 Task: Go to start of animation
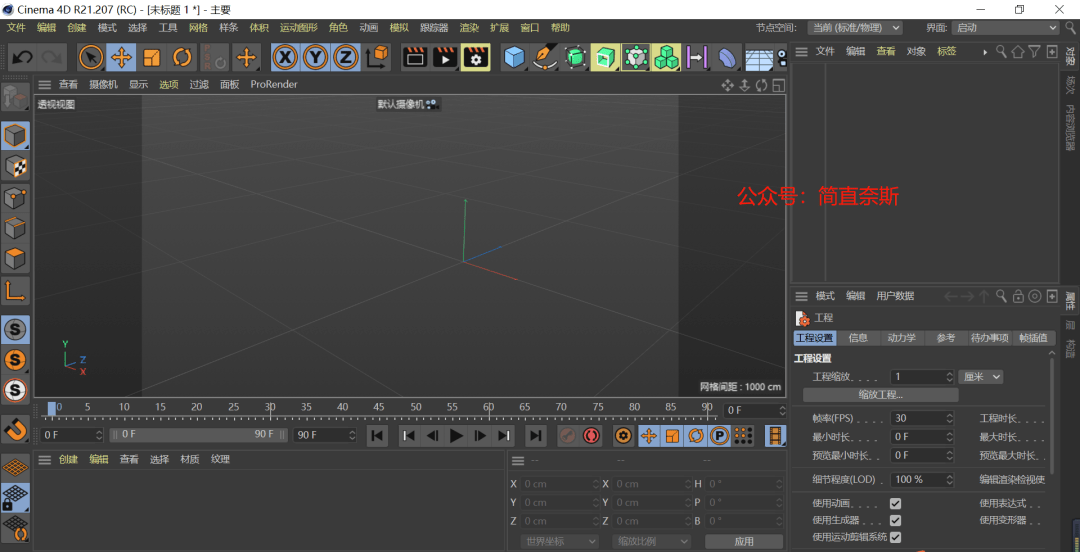tap(377, 436)
